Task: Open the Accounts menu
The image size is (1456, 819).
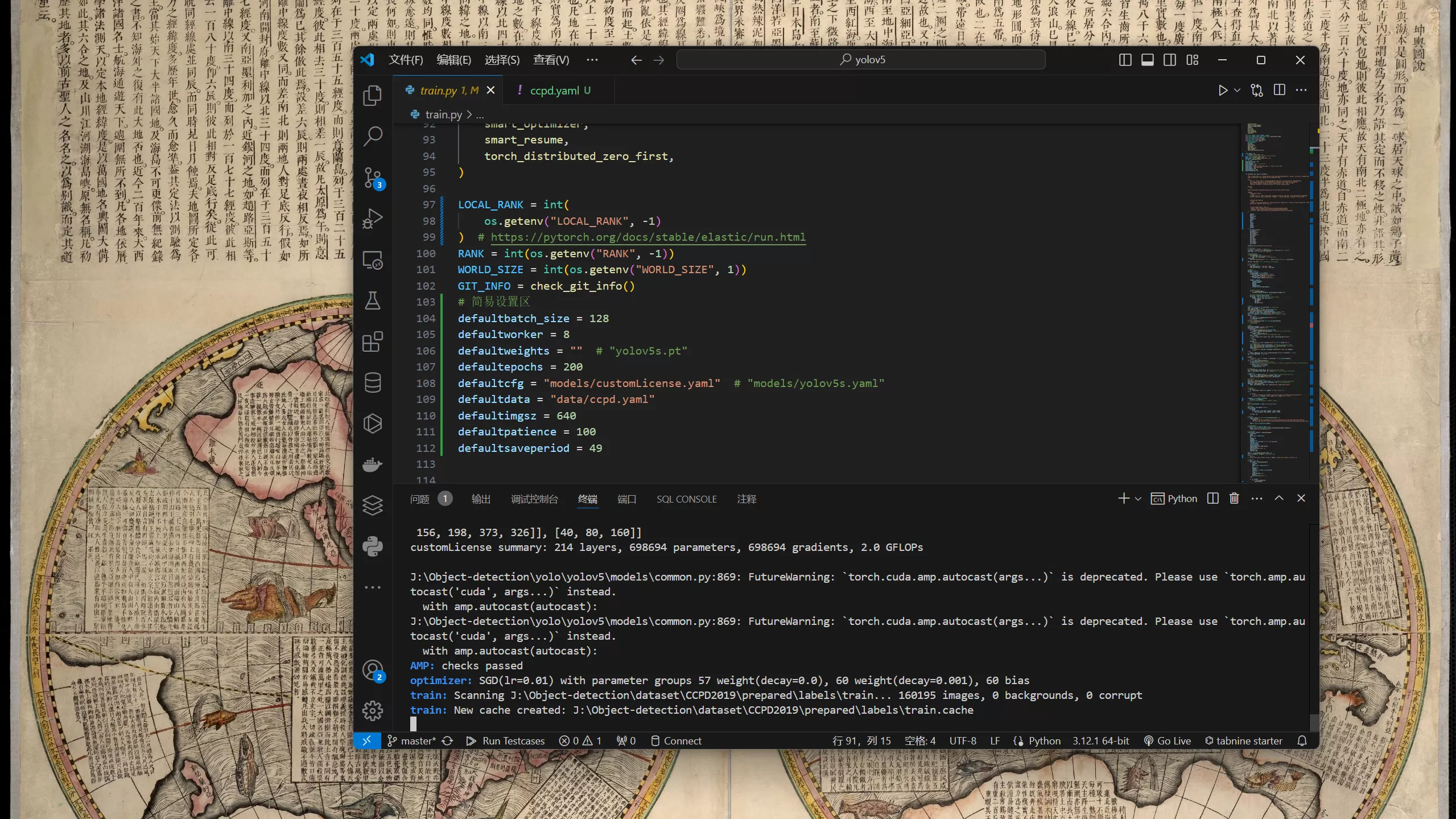Action: tap(373, 670)
